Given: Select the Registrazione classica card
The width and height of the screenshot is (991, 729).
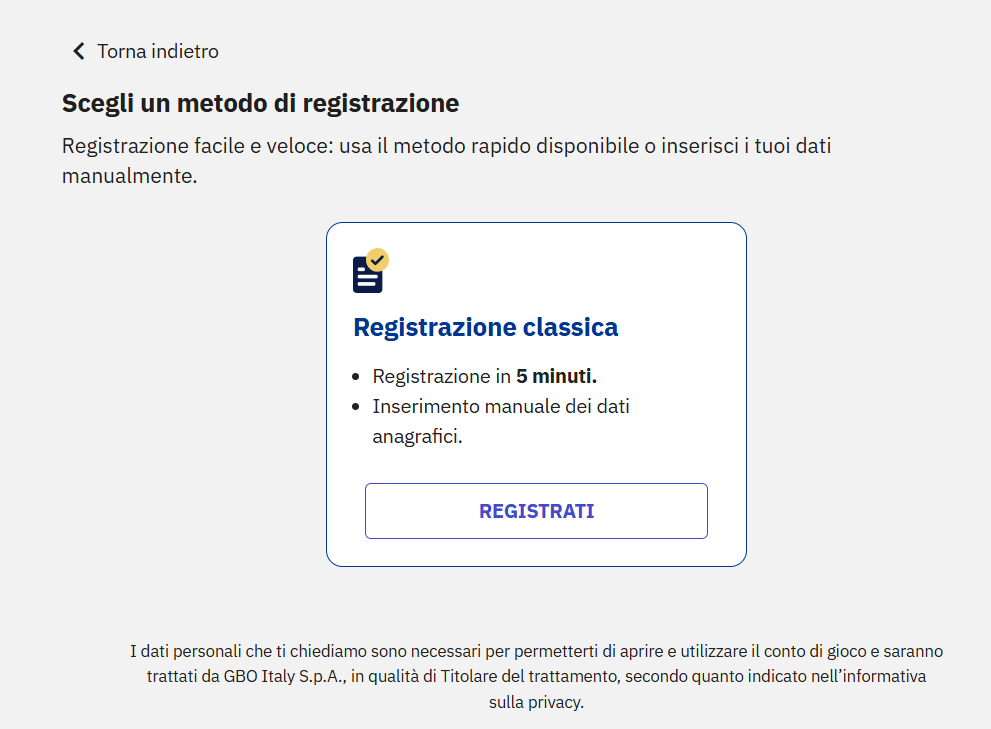Looking at the screenshot, I should pos(536,392).
